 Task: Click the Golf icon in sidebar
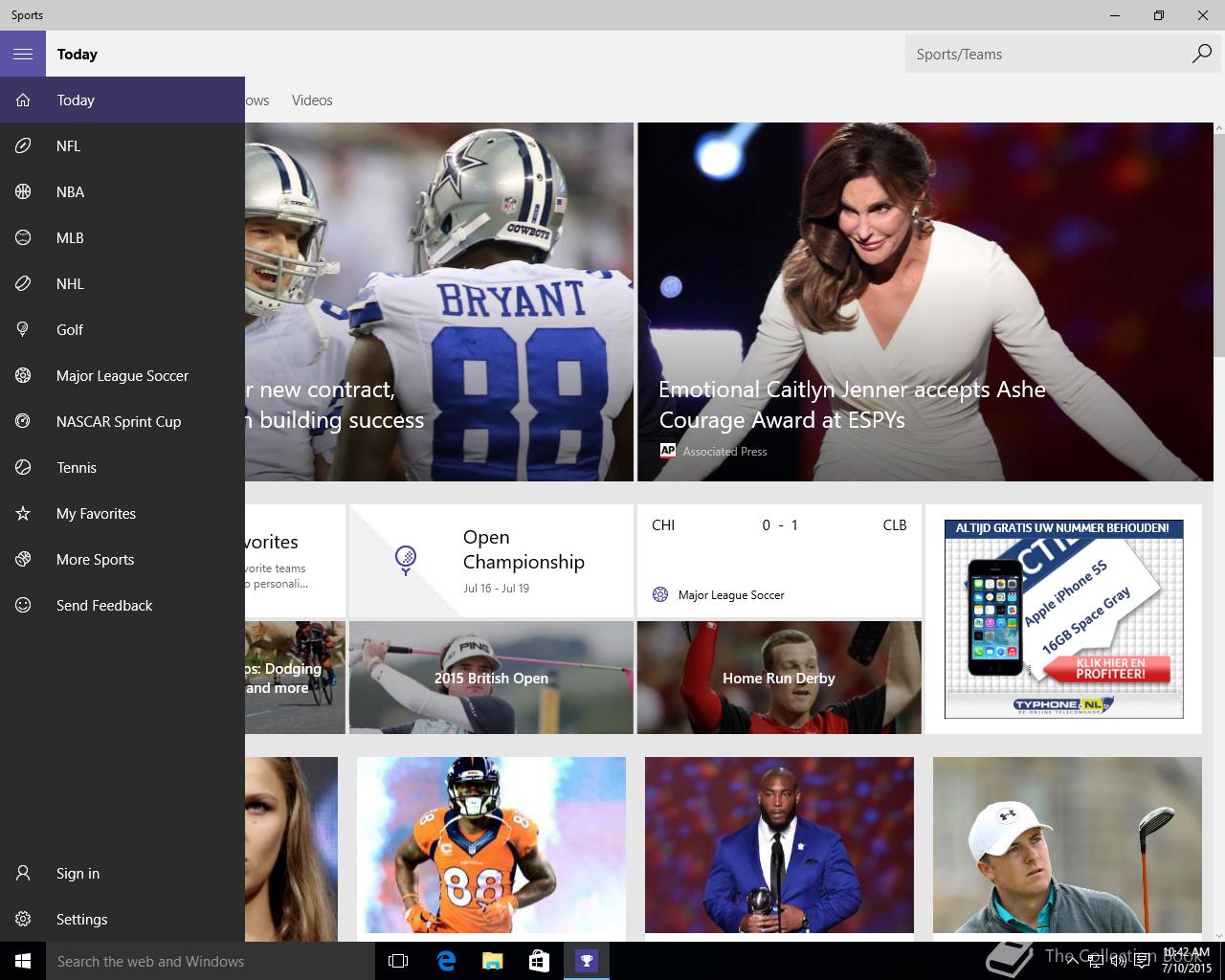click(x=23, y=329)
